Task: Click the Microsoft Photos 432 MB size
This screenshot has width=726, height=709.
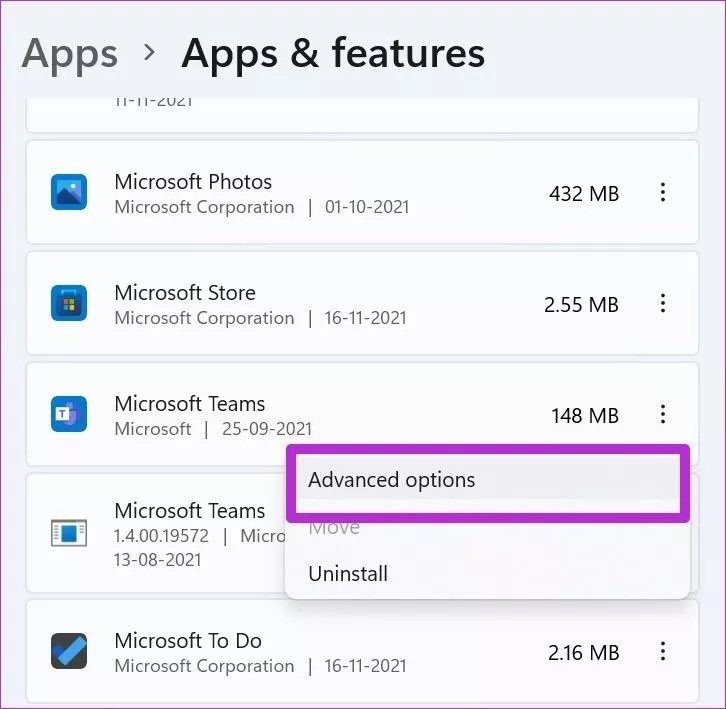Action: 584,194
